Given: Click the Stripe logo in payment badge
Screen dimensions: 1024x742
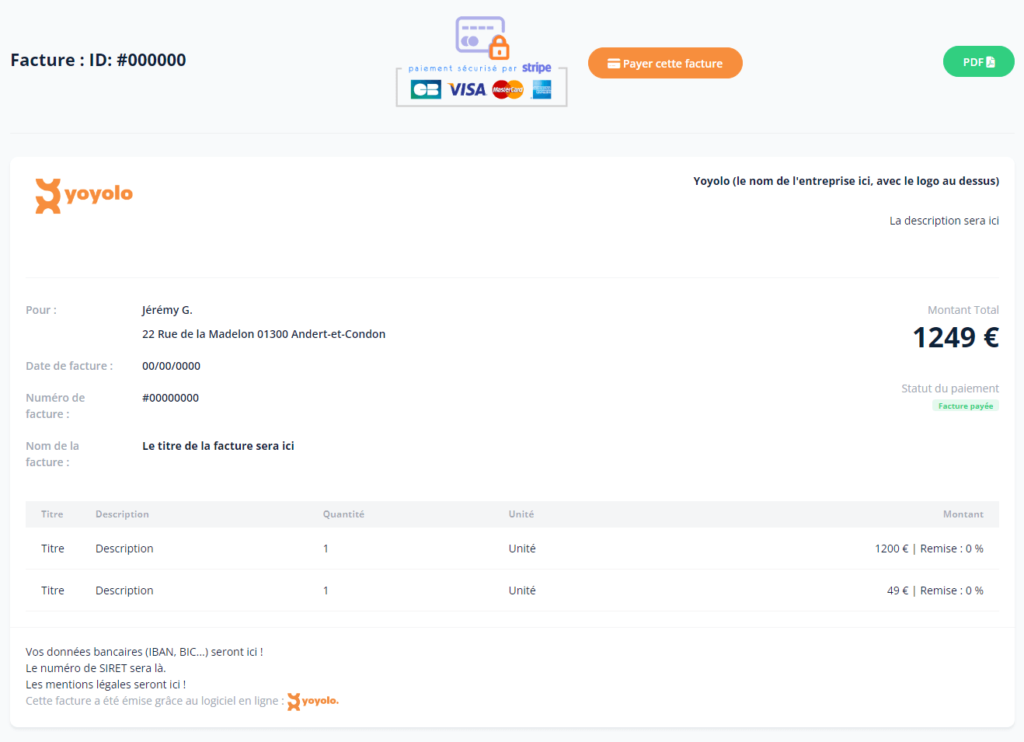Looking at the screenshot, I should [537, 68].
